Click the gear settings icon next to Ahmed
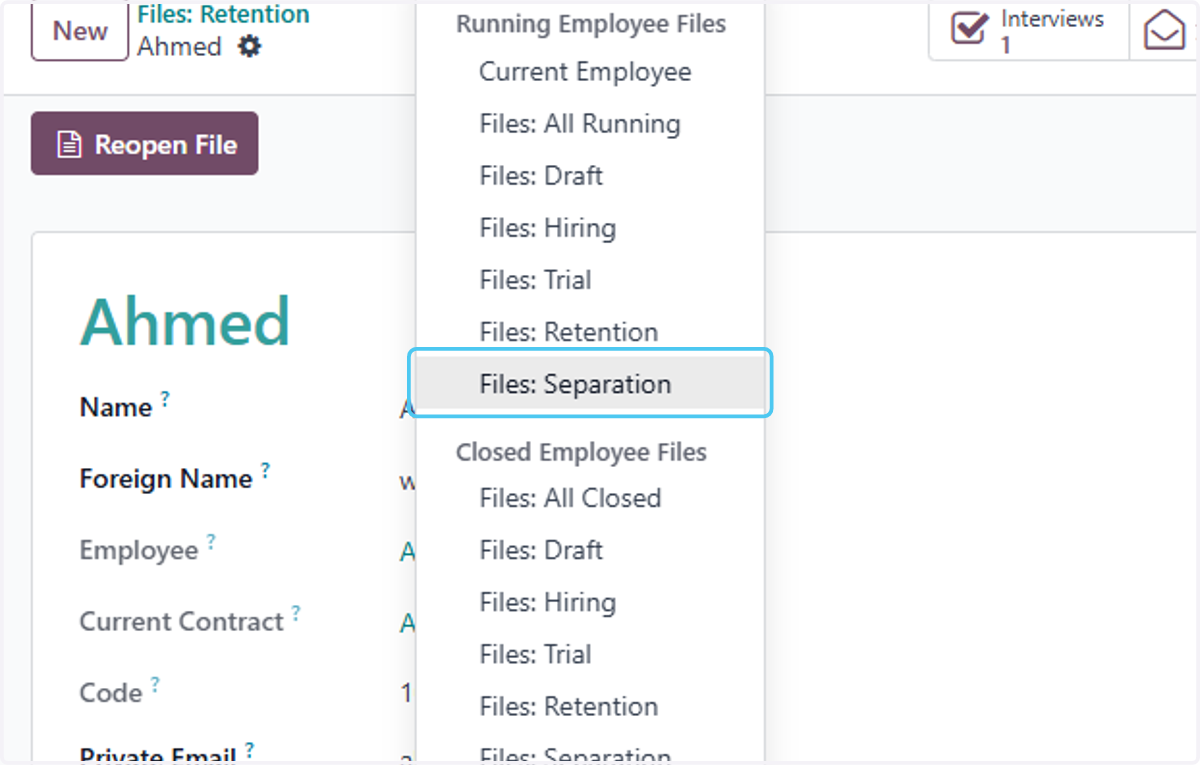This screenshot has width=1200, height=765. coord(249,46)
